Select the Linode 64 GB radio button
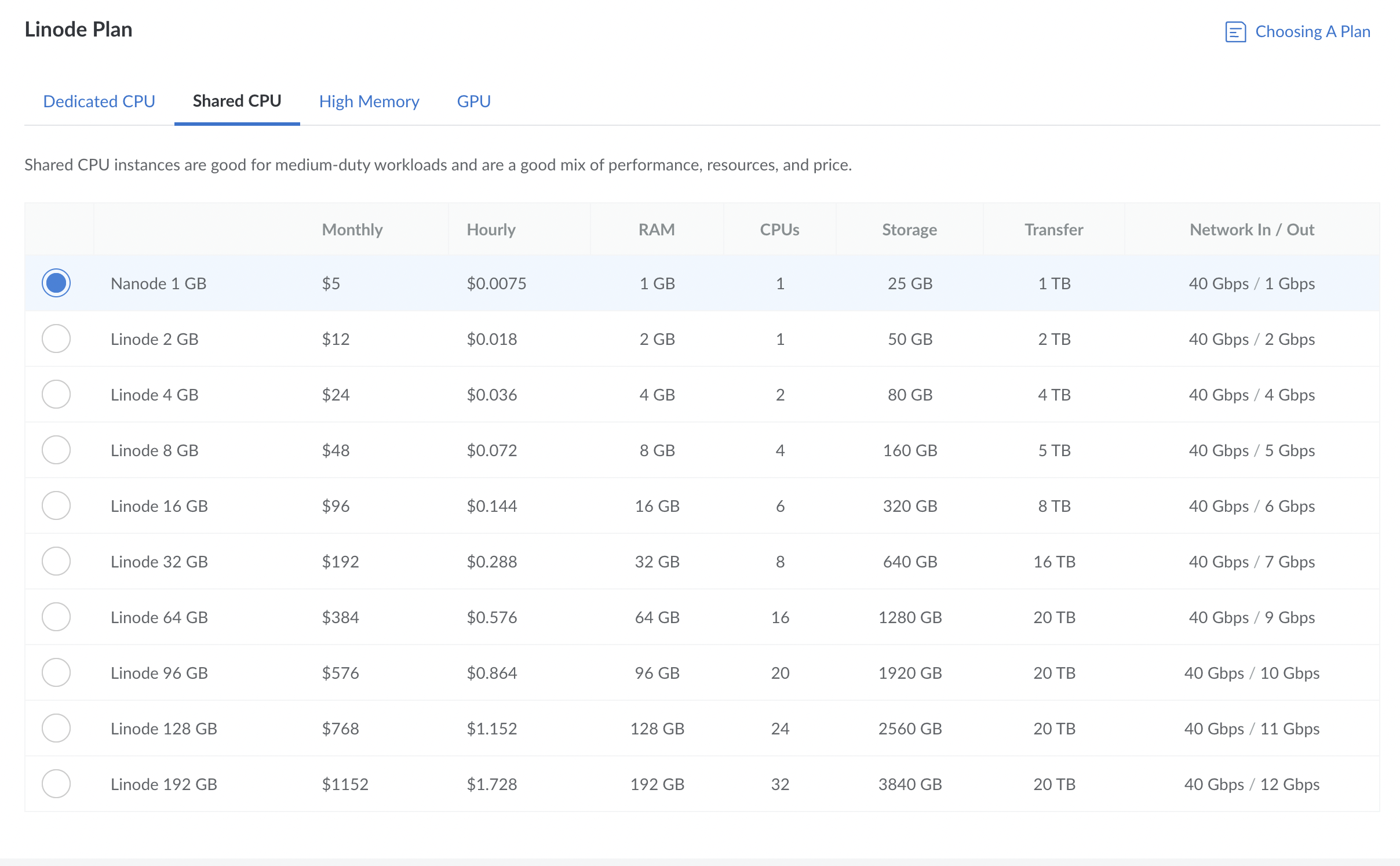Viewport: 1400px width, 866px height. (56, 617)
